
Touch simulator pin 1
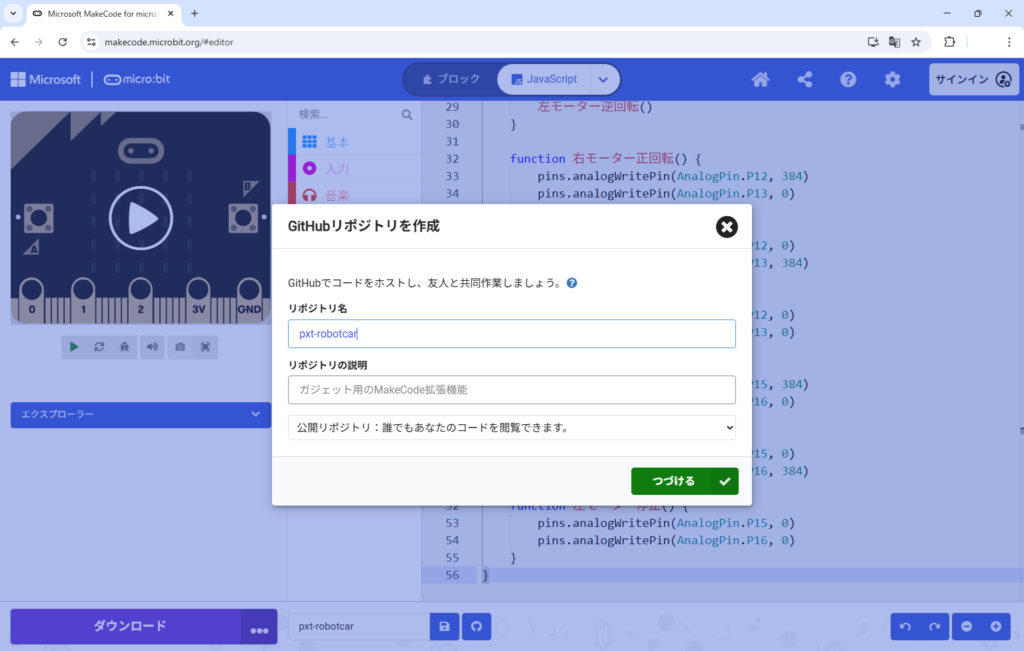(x=83, y=298)
